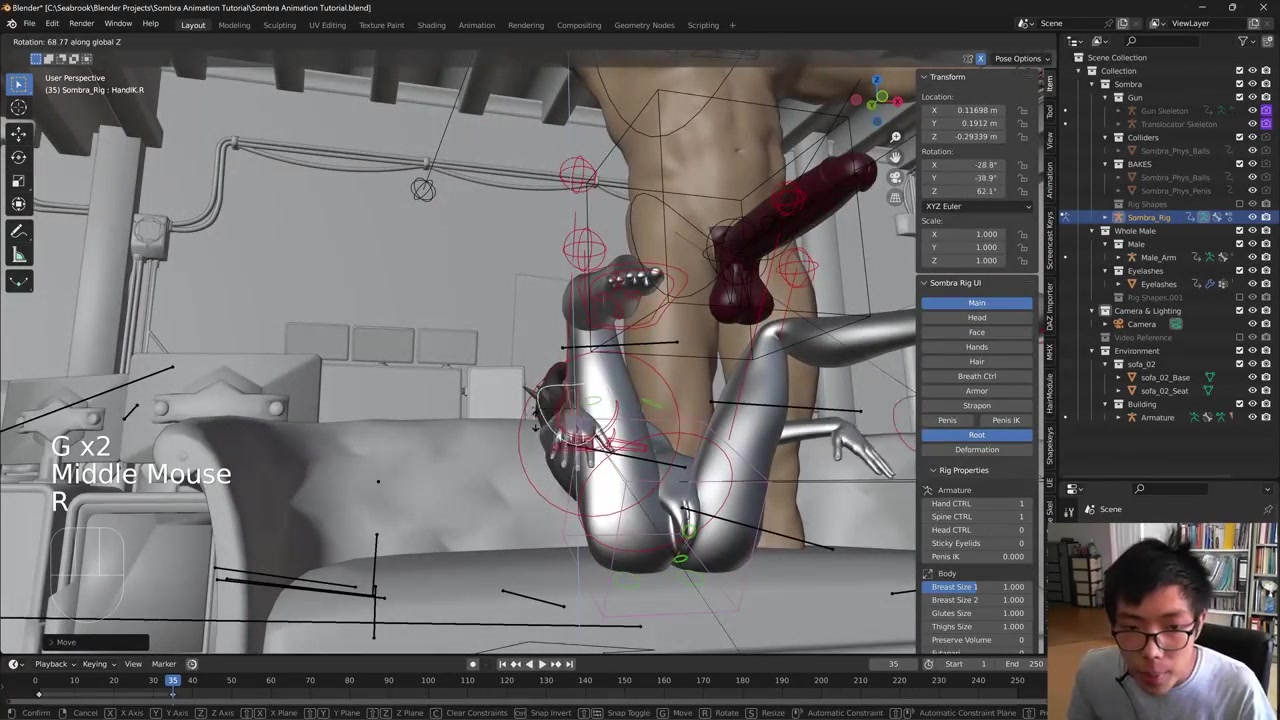Image resolution: width=1280 pixels, height=720 pixels.
Task: Activate the 3D Cursor tool
Action: 18,108
